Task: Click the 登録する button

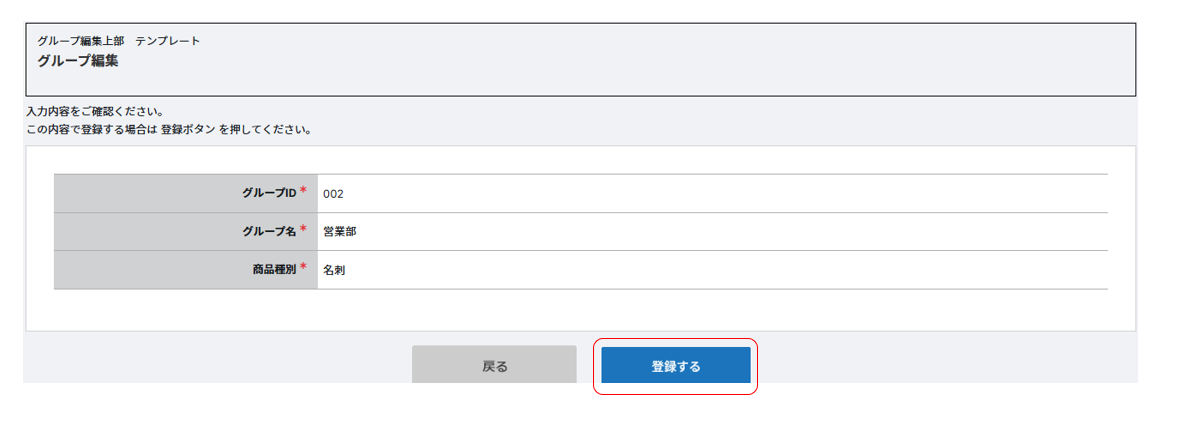Action: point(675,366)
